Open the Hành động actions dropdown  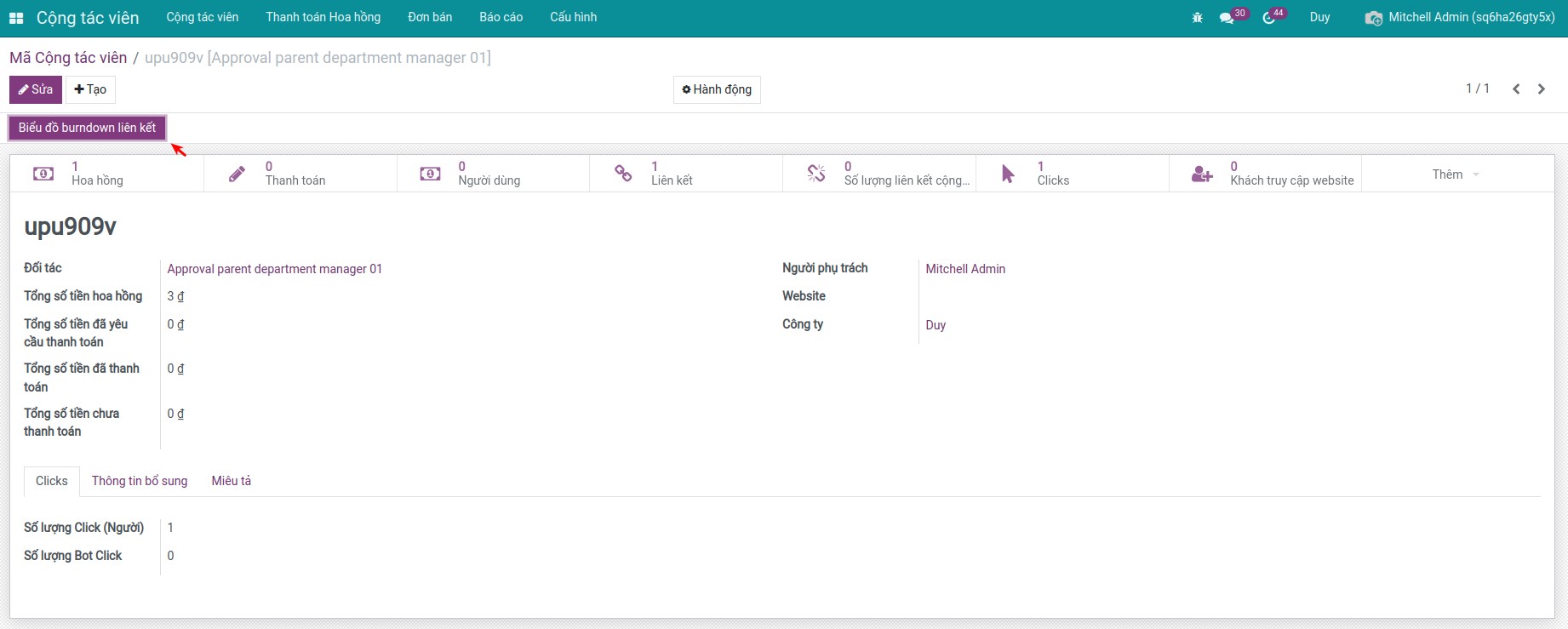click(717, 89)
